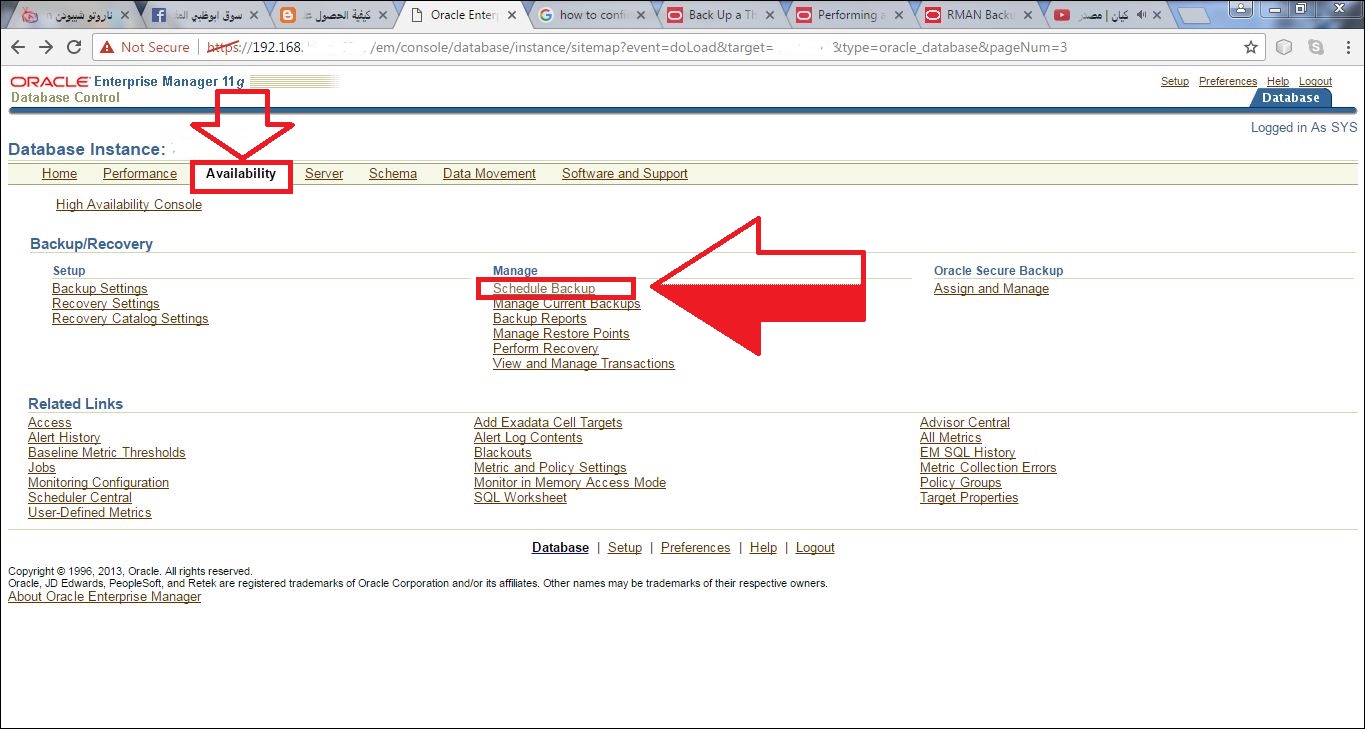Bookmark this page with the star icon
The height and width of the screenshot is (729, 1365).
click(1251, 47)
